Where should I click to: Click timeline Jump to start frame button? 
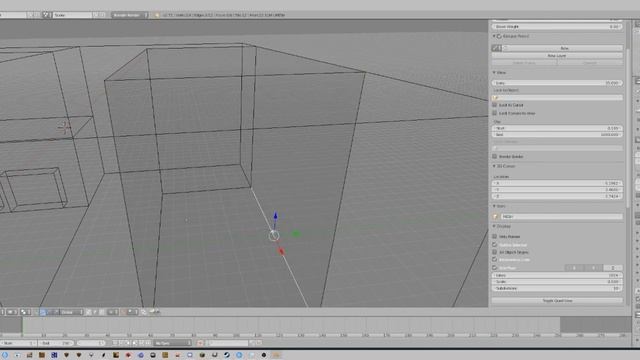pos(116,343)
